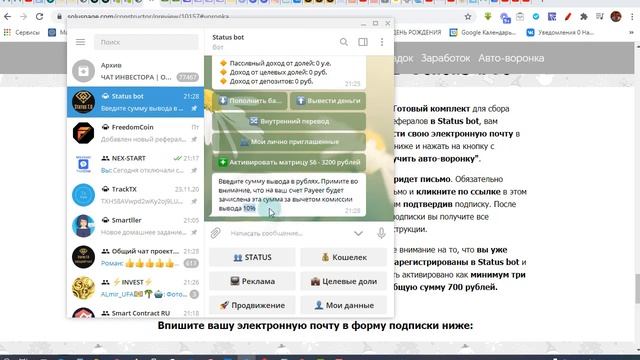The width and height of the screenshot is (640, 360).
Task: Click the Целевые доли keyboard button
Action: tap(344, 281)
